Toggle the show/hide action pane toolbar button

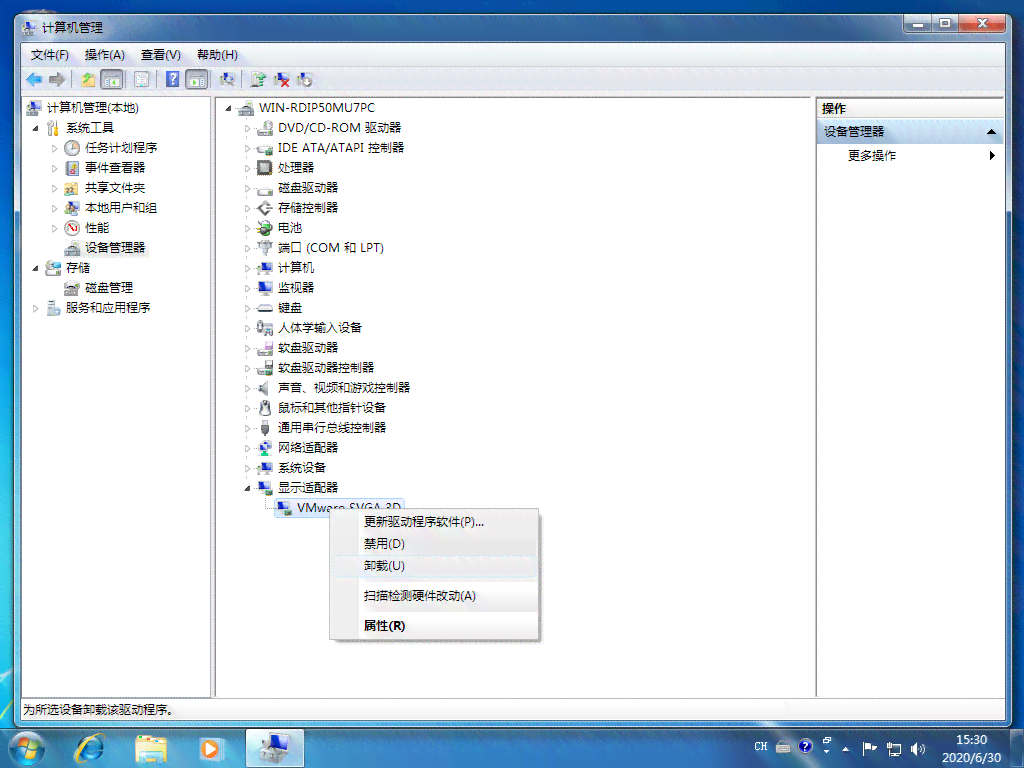[197, 80]
